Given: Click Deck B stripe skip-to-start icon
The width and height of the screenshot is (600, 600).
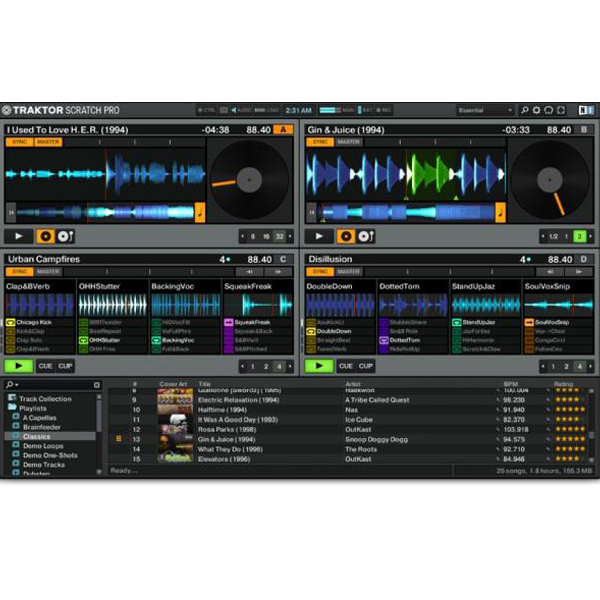Looking at the screenshot, I should coord(311,212).
